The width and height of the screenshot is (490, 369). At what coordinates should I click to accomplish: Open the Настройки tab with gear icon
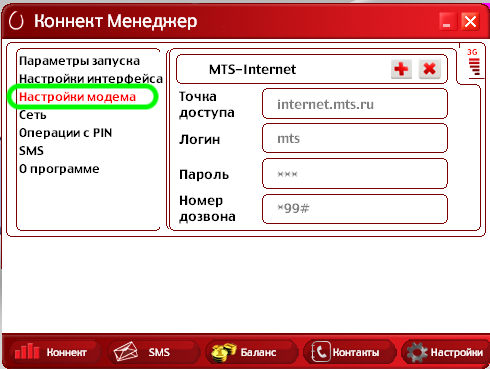(446, 352)
